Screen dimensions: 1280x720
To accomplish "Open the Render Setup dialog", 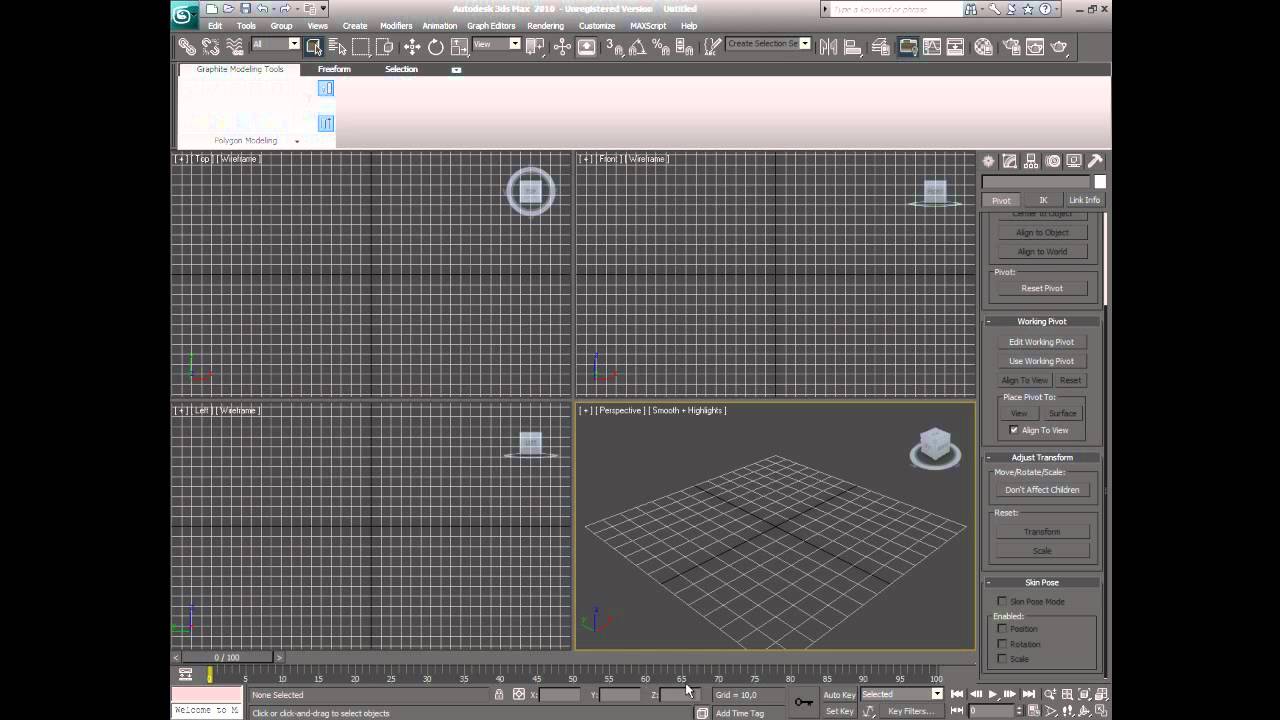I will coord(1011,46).
